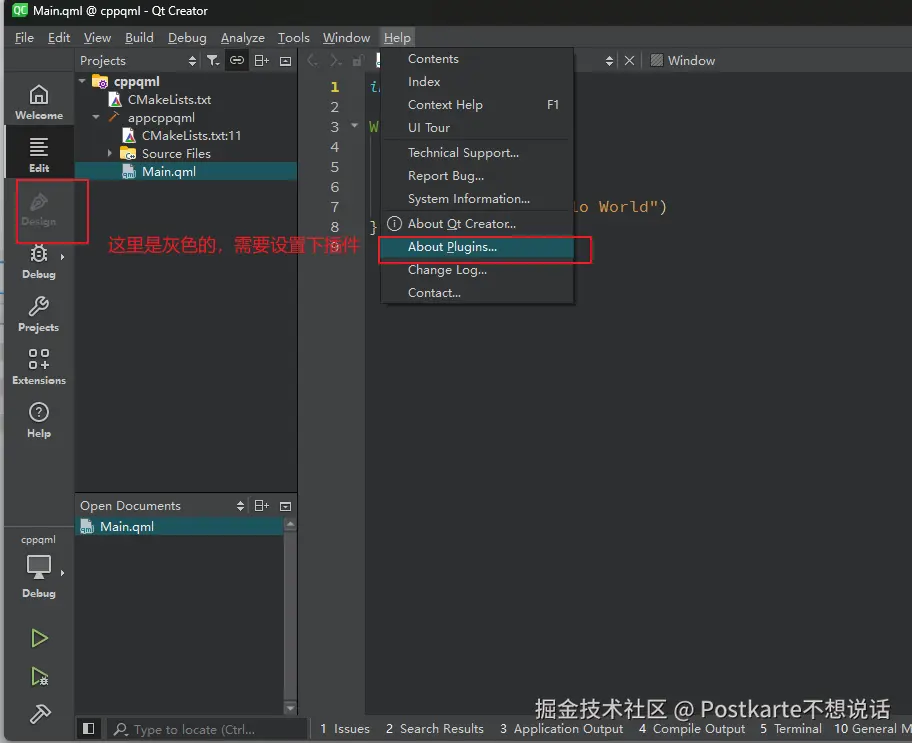Toggle synchronize with editor link icon
Image resolution: width=912 pixels, height=743 pixels.
tap(237, 61)
